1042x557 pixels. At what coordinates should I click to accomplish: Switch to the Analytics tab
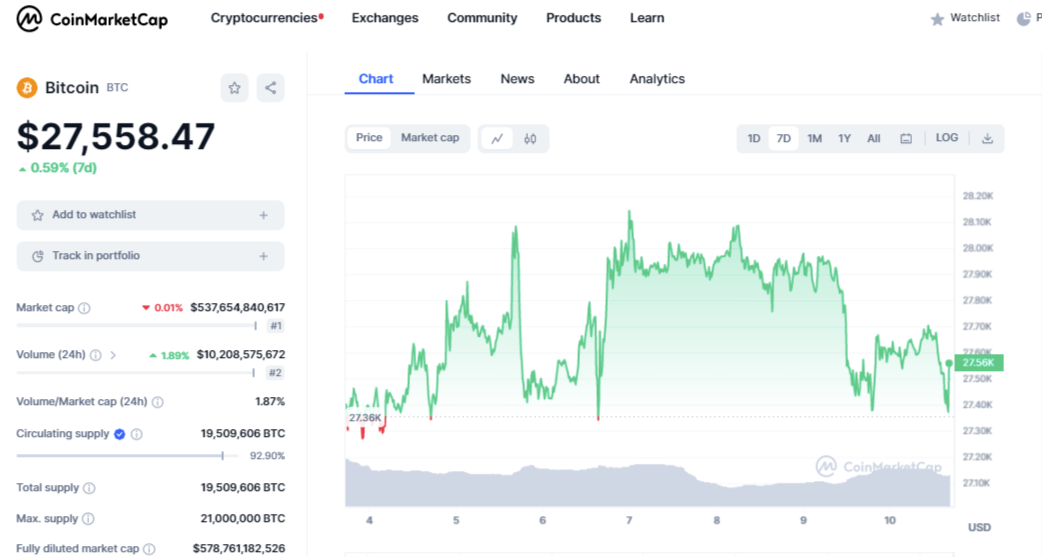[657, 79]
